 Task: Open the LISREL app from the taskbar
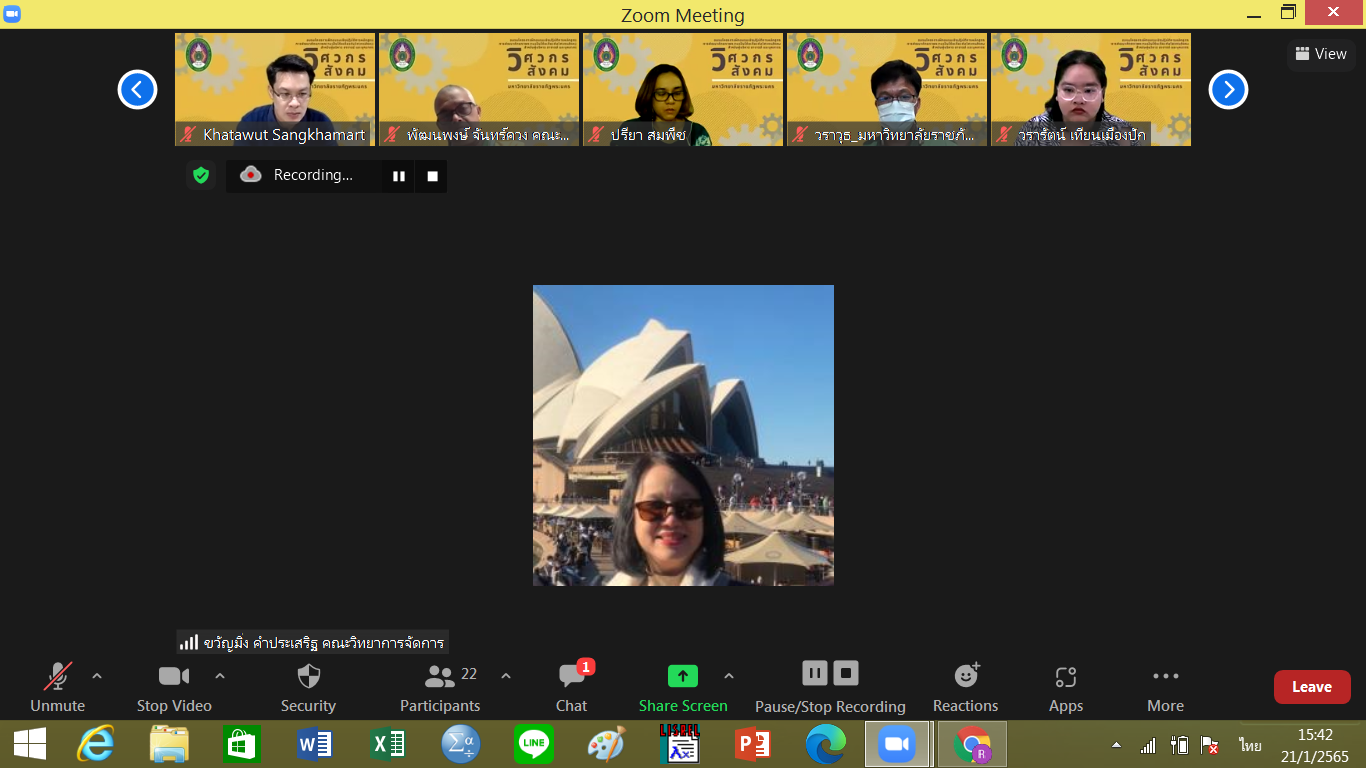click(679, 744)
